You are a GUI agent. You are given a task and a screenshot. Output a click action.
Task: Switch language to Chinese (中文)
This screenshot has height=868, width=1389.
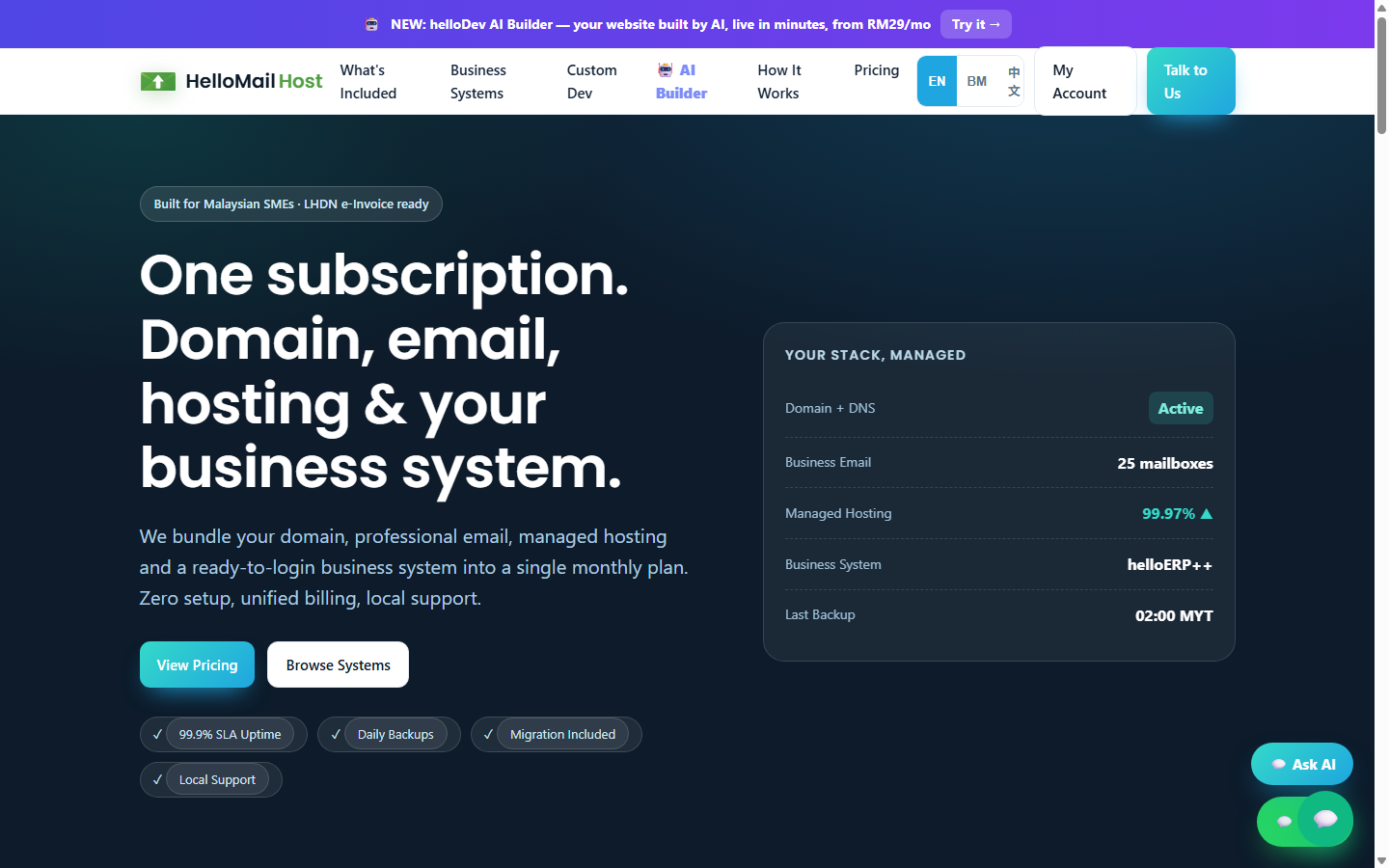1014,81
